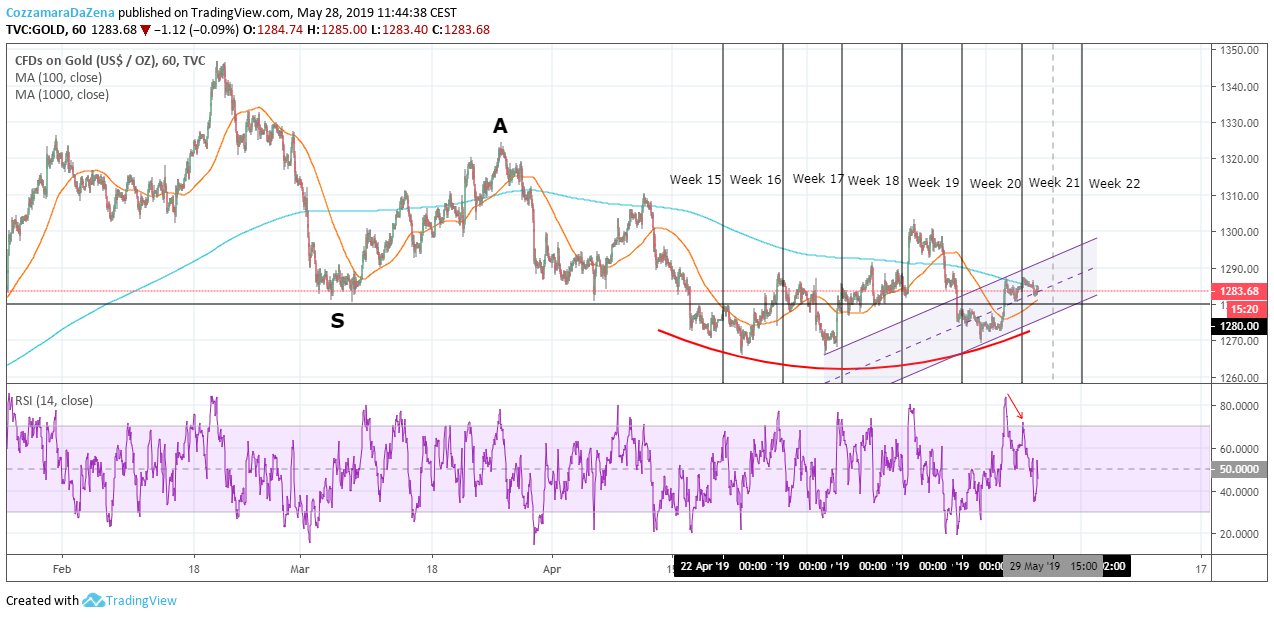Click 80.0000 on the RSI axis
1274x618 pixels.
[1237, 406]
